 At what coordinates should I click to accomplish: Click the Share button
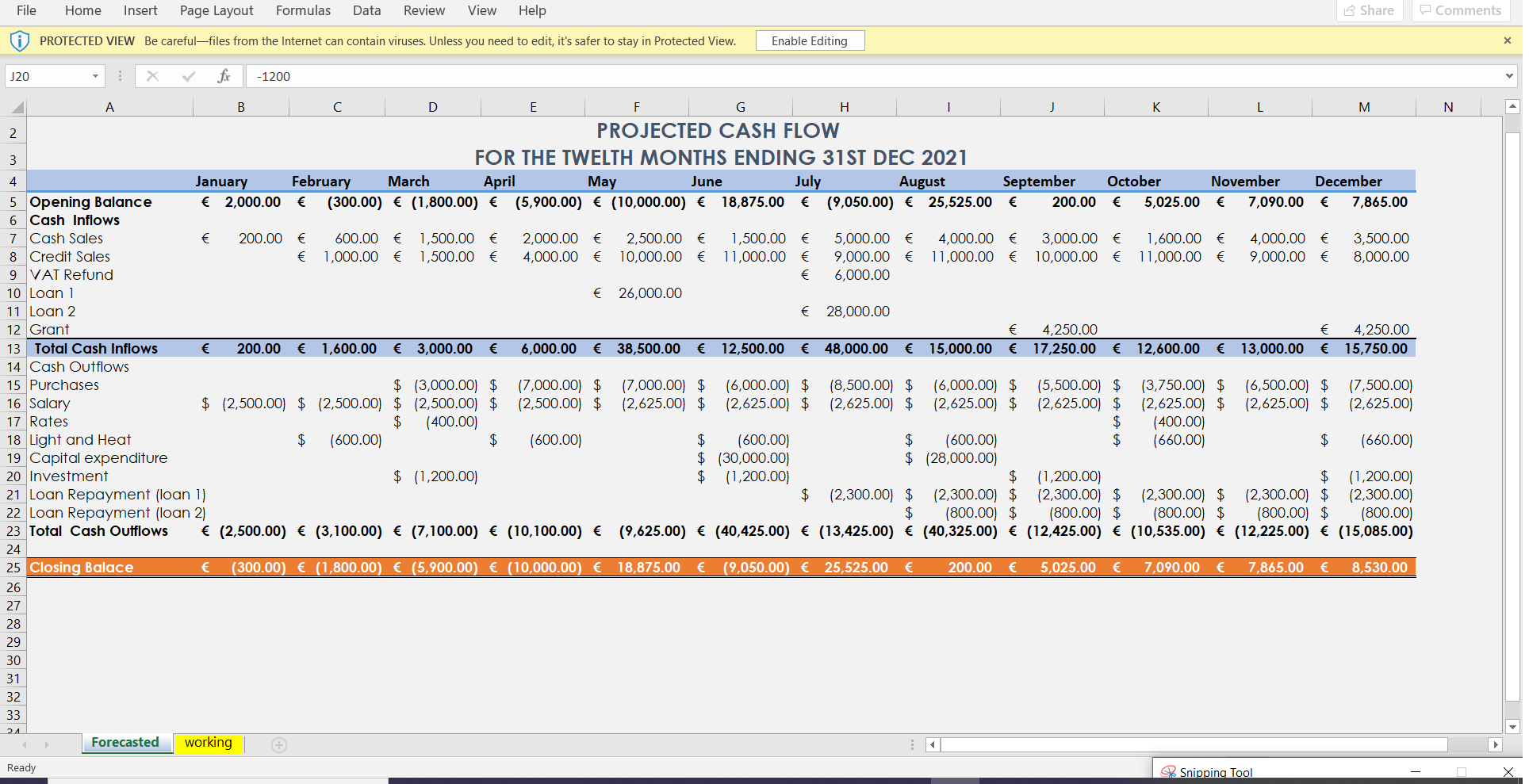[1370, 10]
